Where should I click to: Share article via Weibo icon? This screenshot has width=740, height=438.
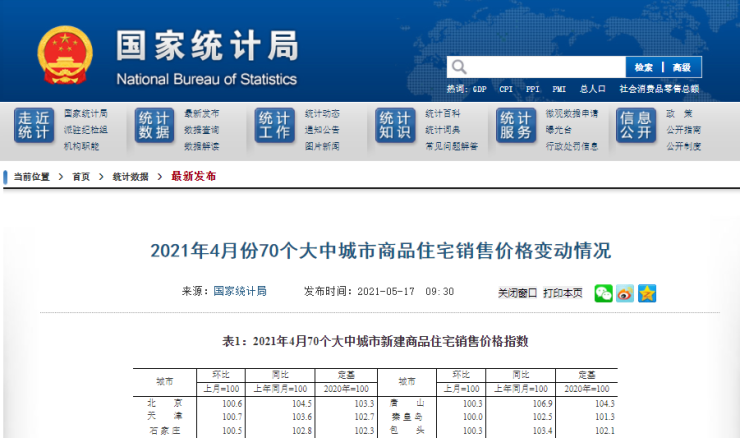(x=625, y=293)
